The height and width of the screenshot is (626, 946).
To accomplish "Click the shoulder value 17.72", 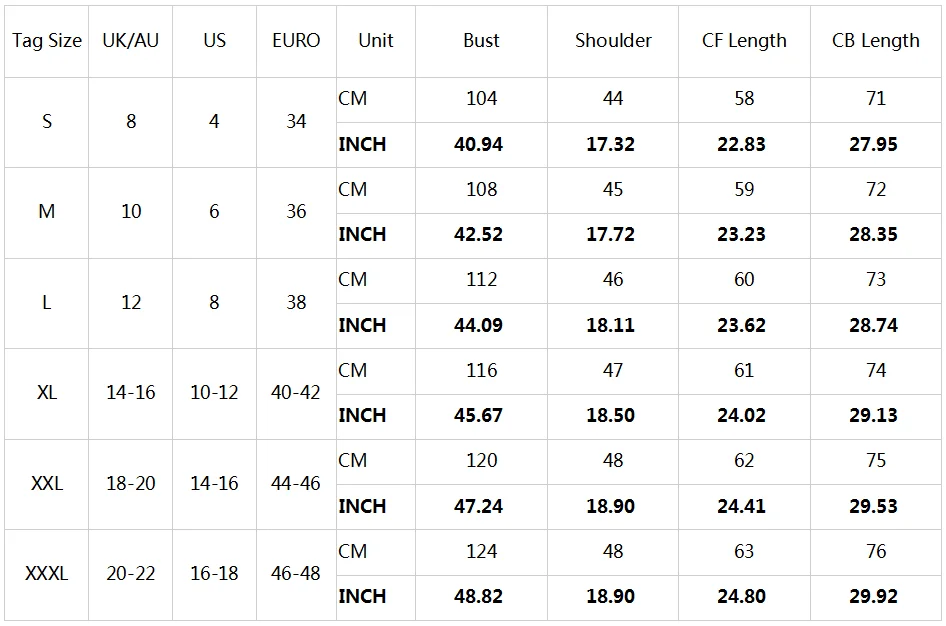I will 611,235.
